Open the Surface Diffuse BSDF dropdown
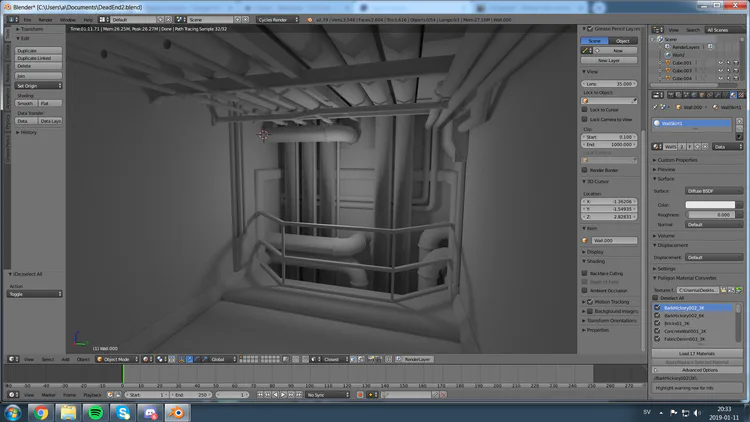This screenshot has height=422, width=750. pyautogui.click(x=714, y=191)
